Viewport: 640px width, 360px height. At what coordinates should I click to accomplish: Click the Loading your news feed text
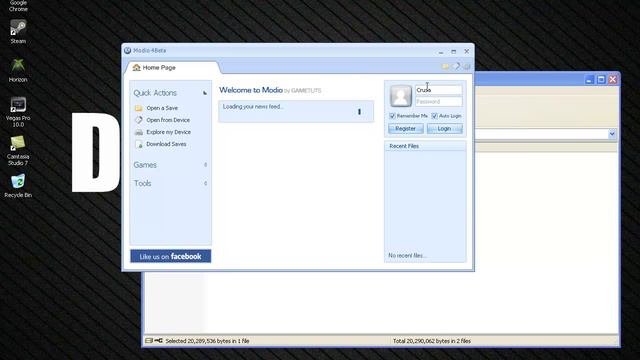coord(253,107)
